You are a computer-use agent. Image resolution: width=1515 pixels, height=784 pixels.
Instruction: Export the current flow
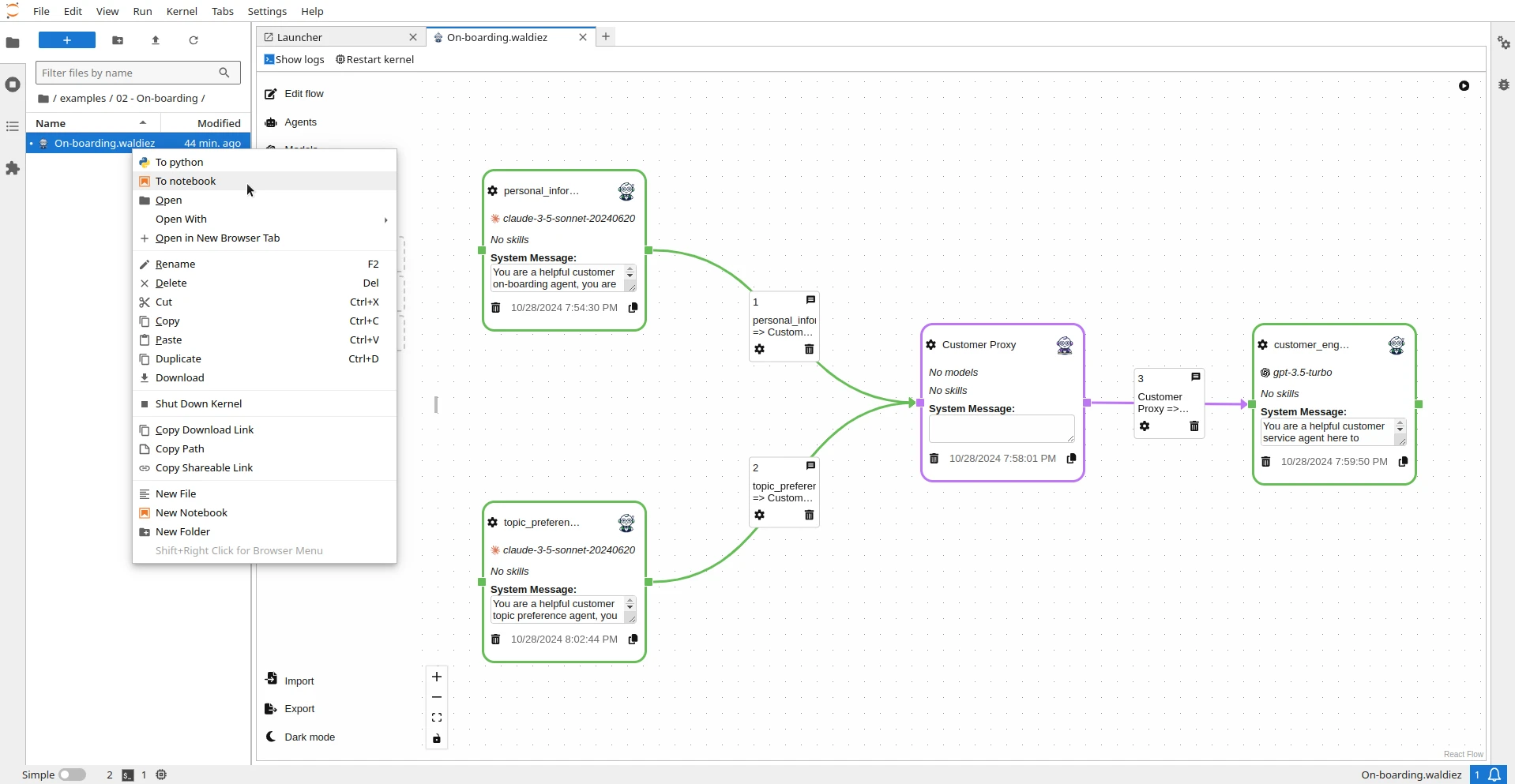tap(299, 709)
